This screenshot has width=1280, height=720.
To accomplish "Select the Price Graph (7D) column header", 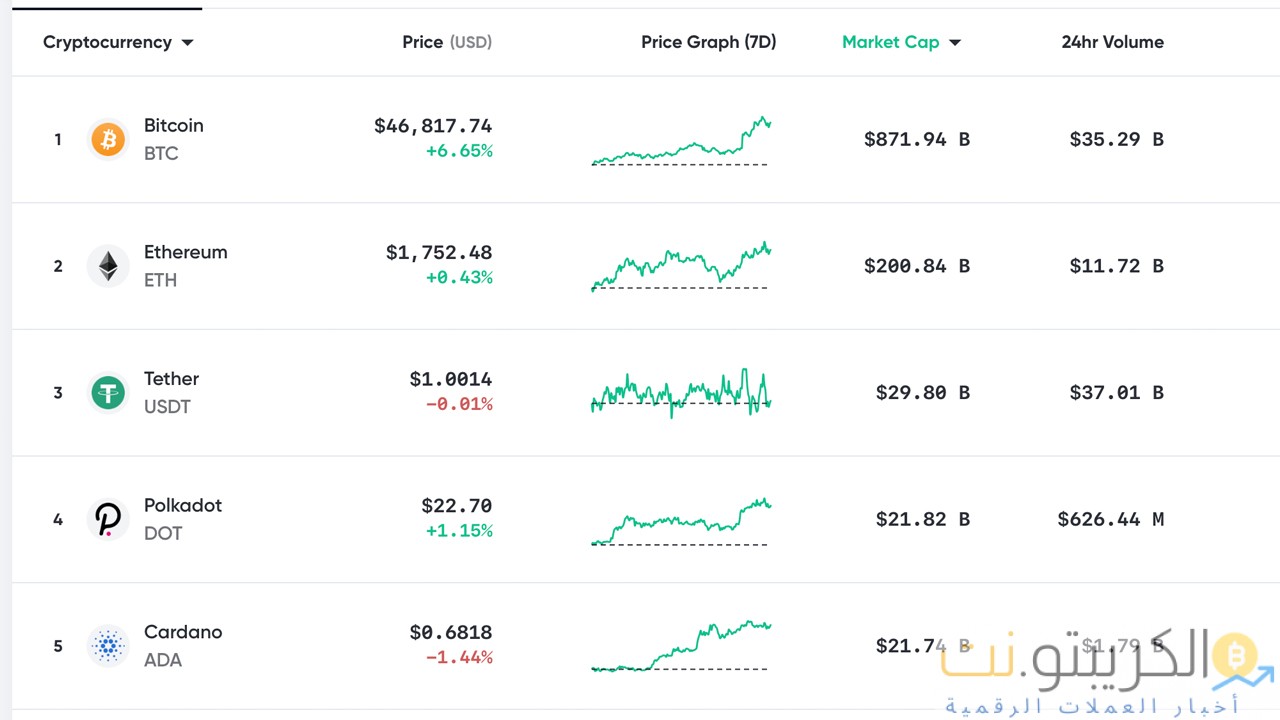I will pyautogui.click(x=709, y=42).
